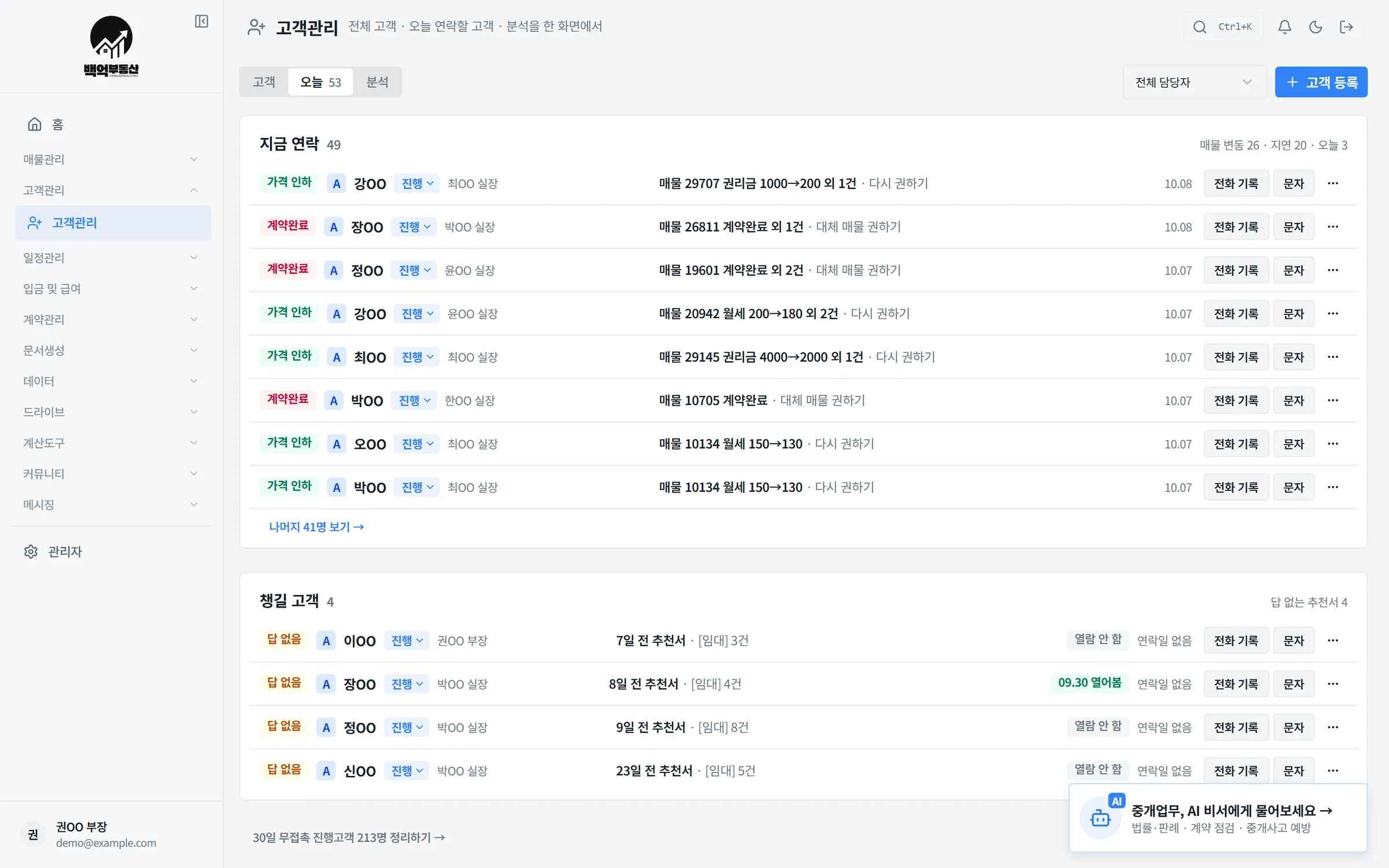Collapse the sidebar with the panel icon
Image resolution: width=1389 pixels, height=868 pixels.
(x=201, y=21)
